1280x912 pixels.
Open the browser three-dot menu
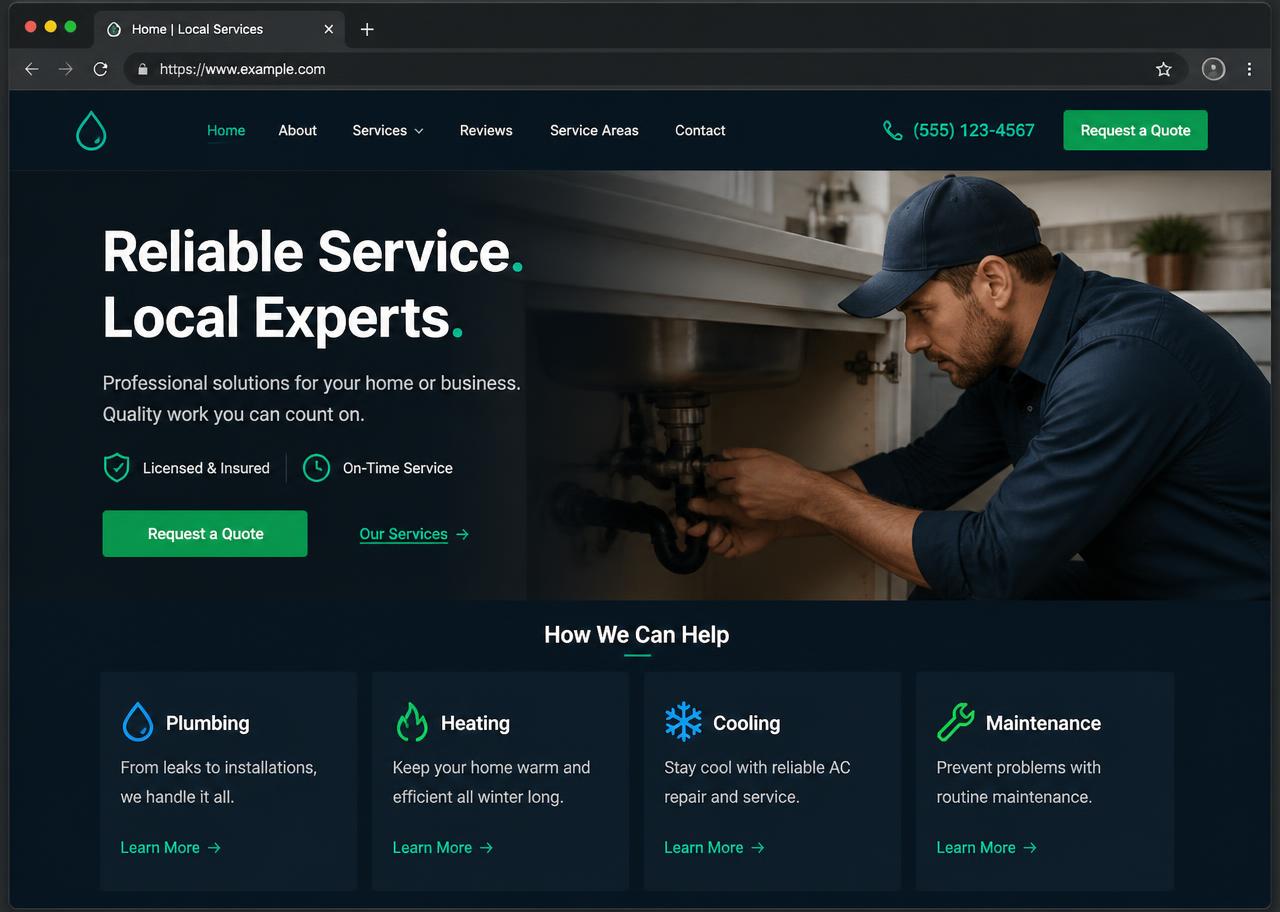1249,69
